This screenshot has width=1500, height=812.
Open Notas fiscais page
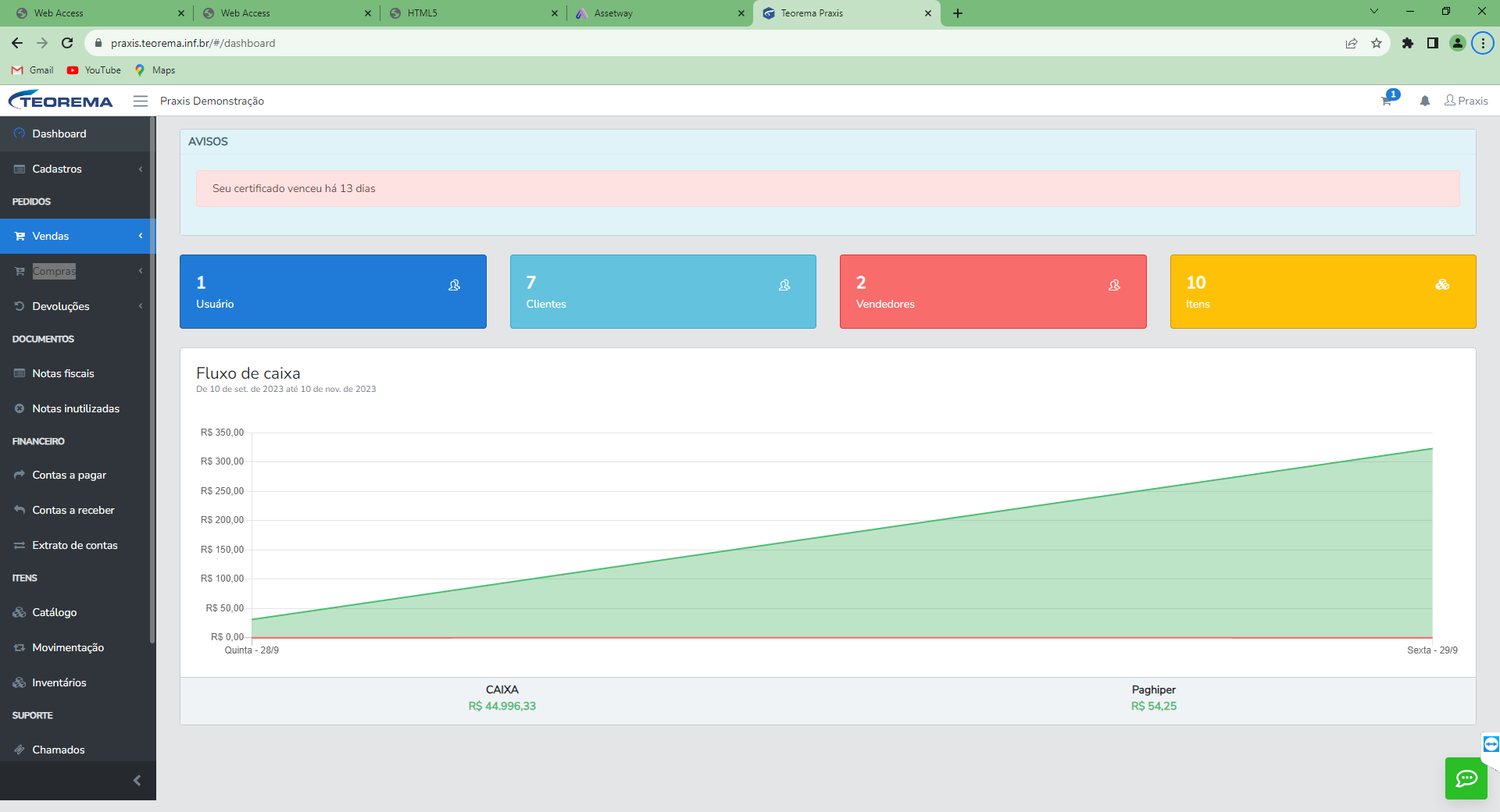[77, 373]
